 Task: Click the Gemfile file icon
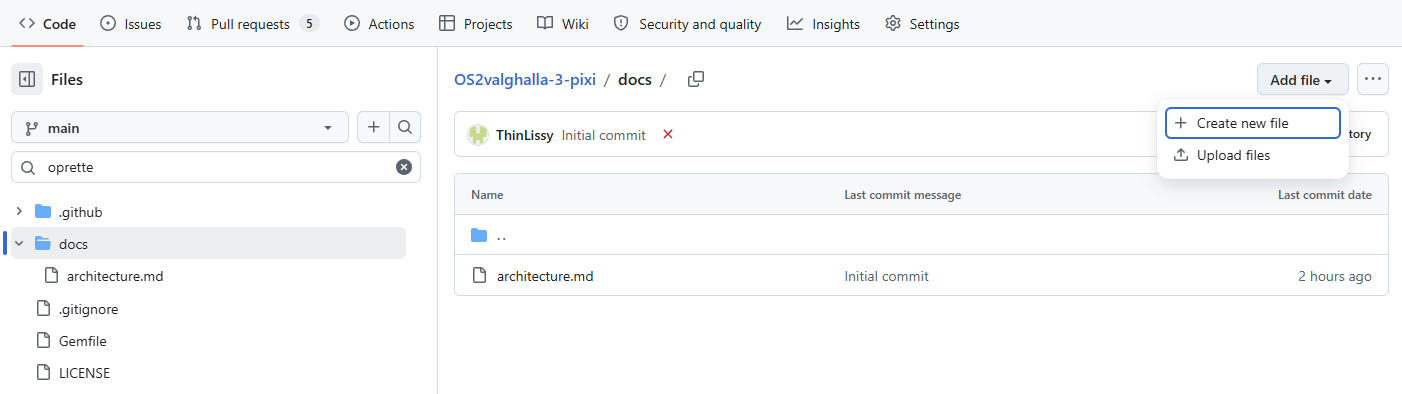point(43,341)
